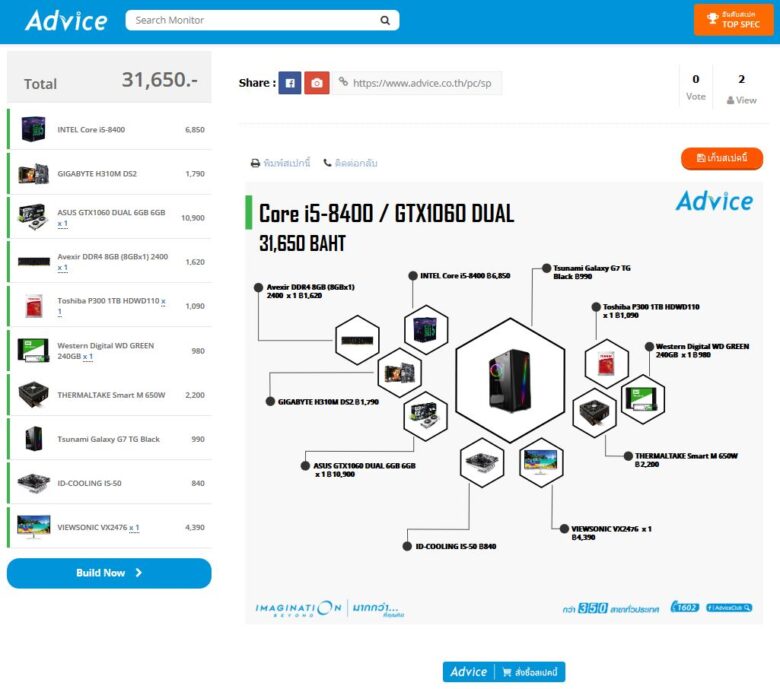This screenshot has height=689, width=780.
Task: Change quantity of Toshiba P300 1TB
Action: pyautogui.click(x=59, y=312)
